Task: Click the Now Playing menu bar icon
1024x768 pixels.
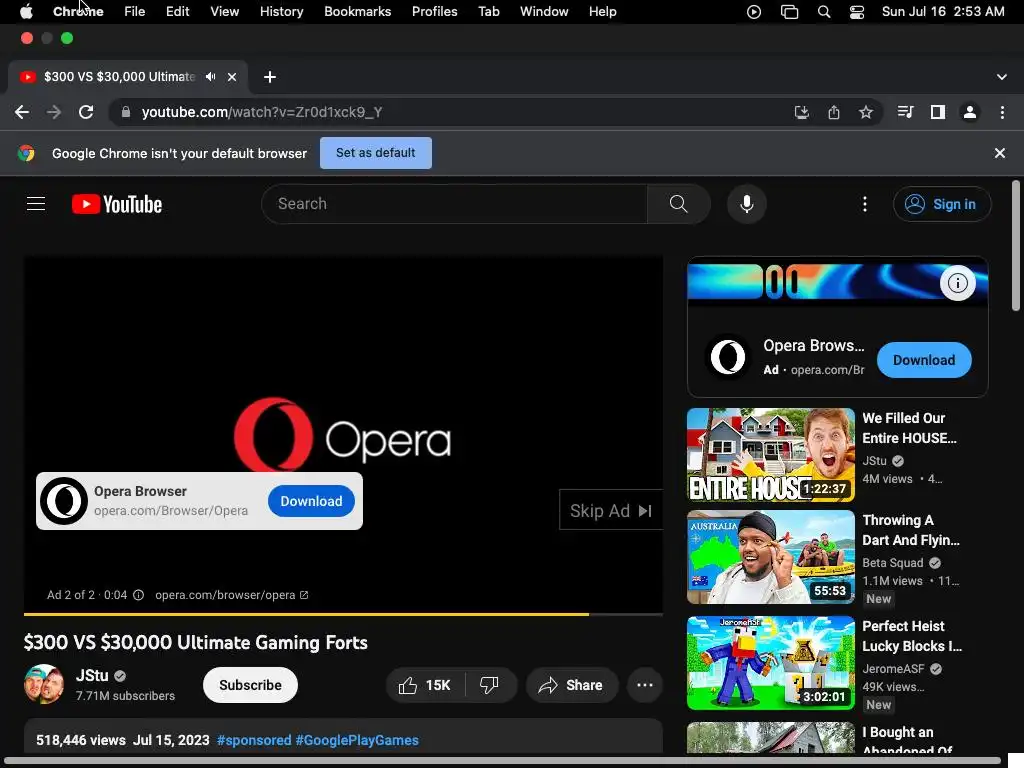Action: coord(754,12)
